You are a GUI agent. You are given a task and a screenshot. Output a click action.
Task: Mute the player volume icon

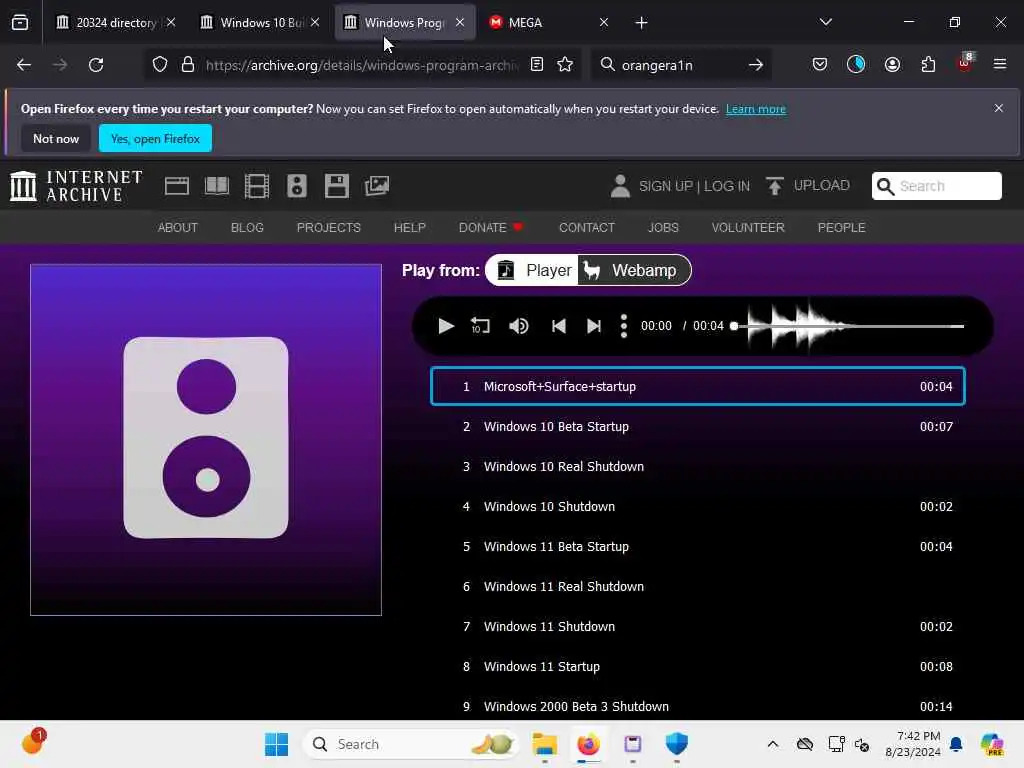[519, 326]
